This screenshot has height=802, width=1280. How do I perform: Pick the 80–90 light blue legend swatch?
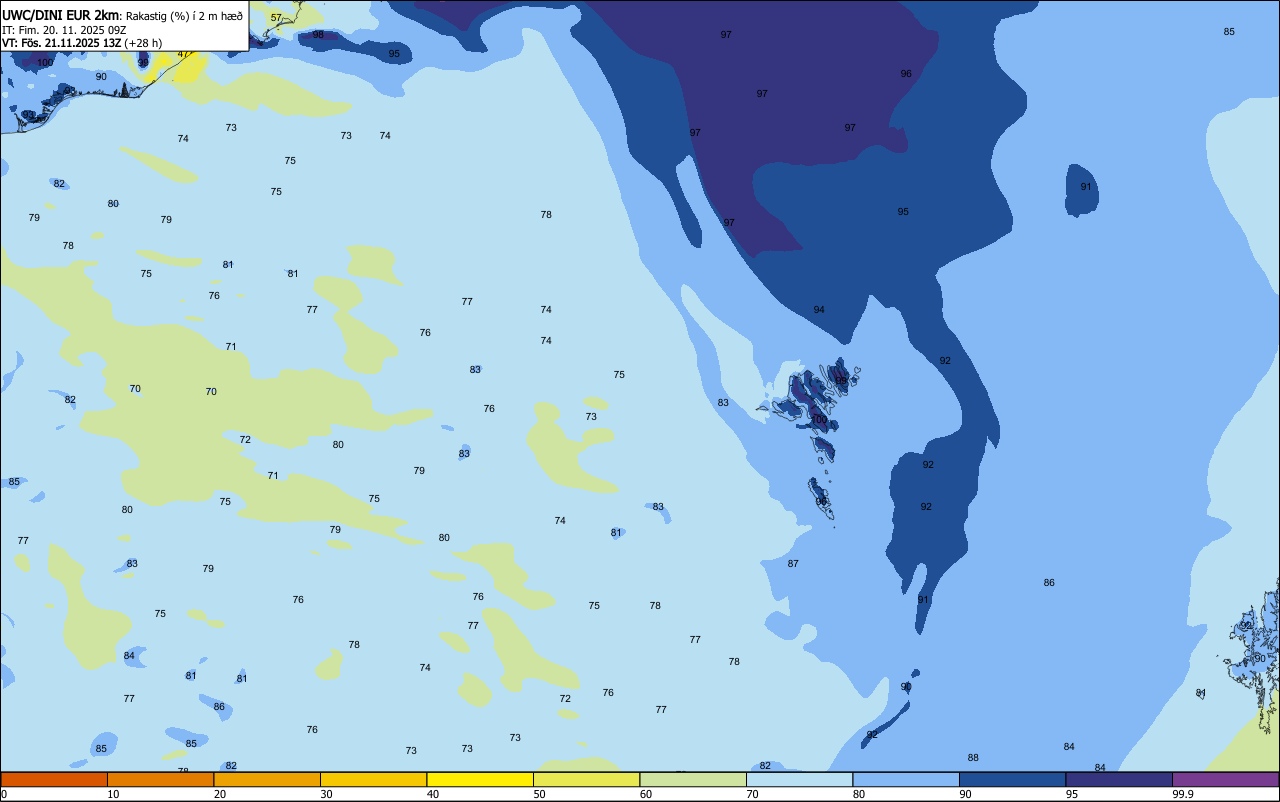[906, 779]
